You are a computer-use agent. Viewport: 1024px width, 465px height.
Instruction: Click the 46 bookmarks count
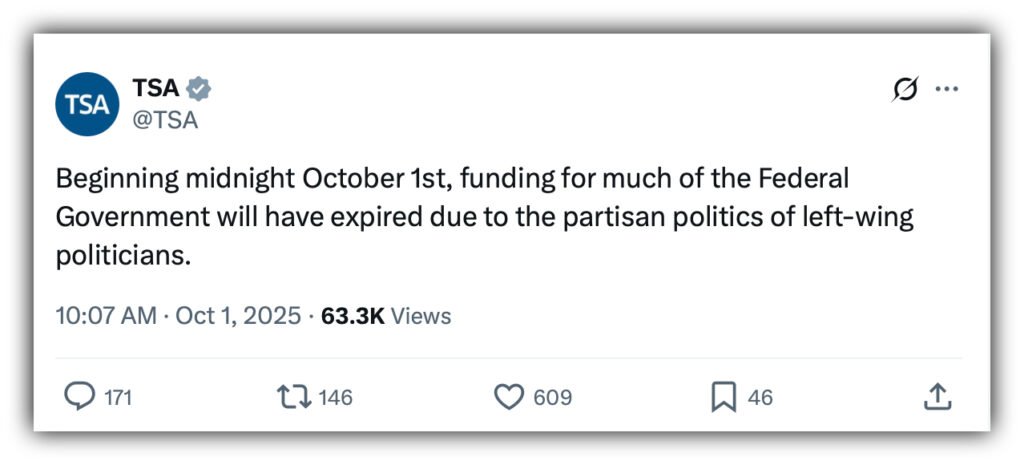pyautogui.click(x=760, y=398)
